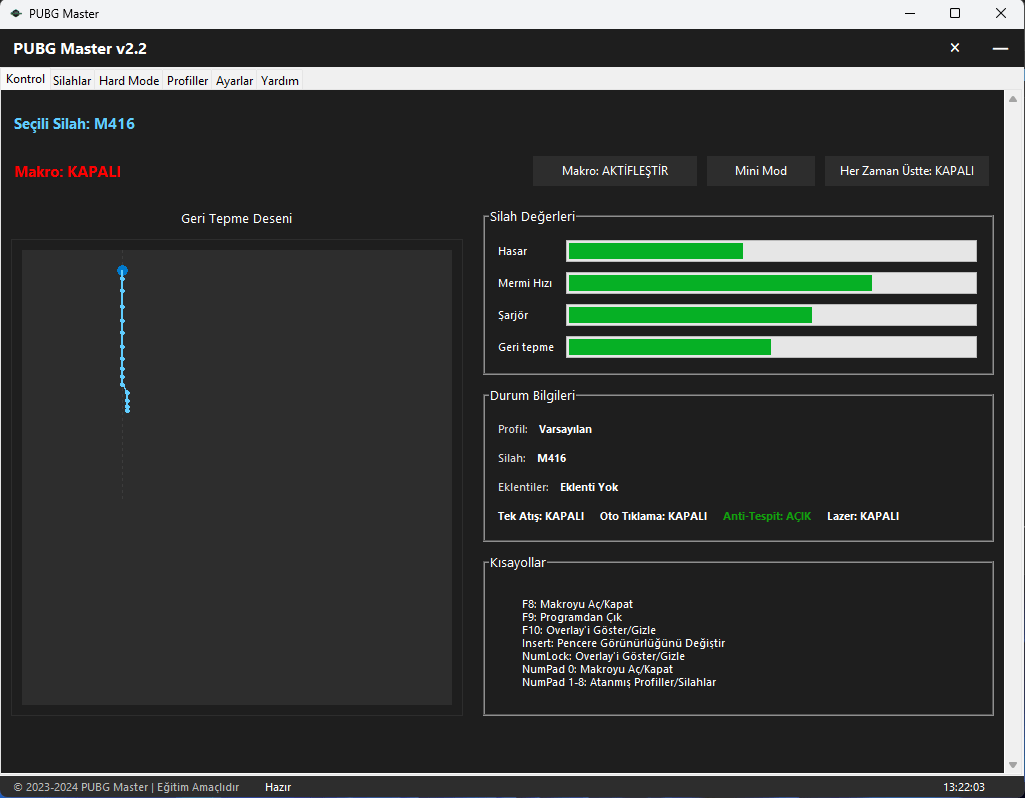1025x798 pixels.
Task: Show the Yardım tab
Action: [x=280, y=80]
